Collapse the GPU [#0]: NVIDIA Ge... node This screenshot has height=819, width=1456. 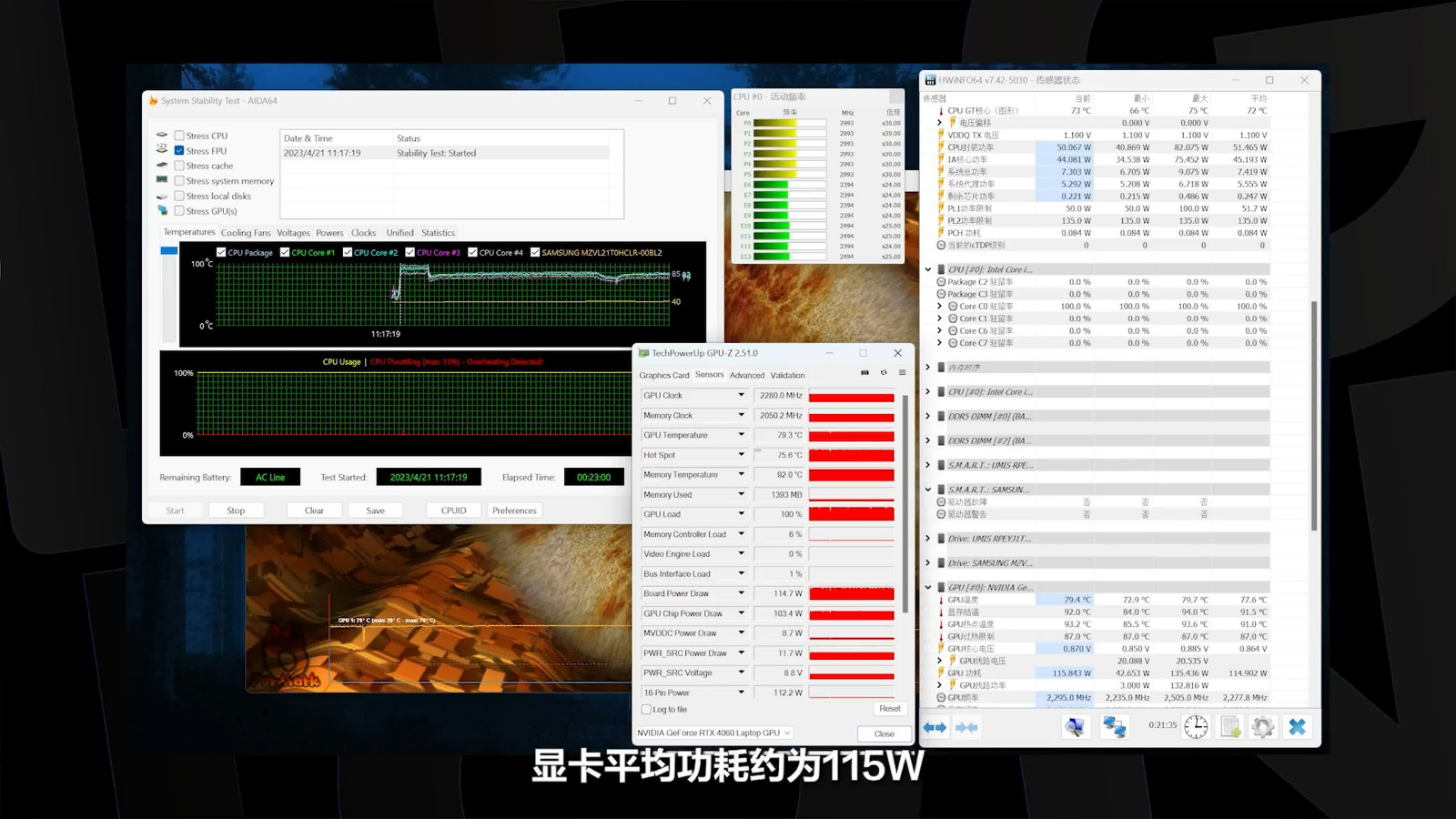point(928,587)
